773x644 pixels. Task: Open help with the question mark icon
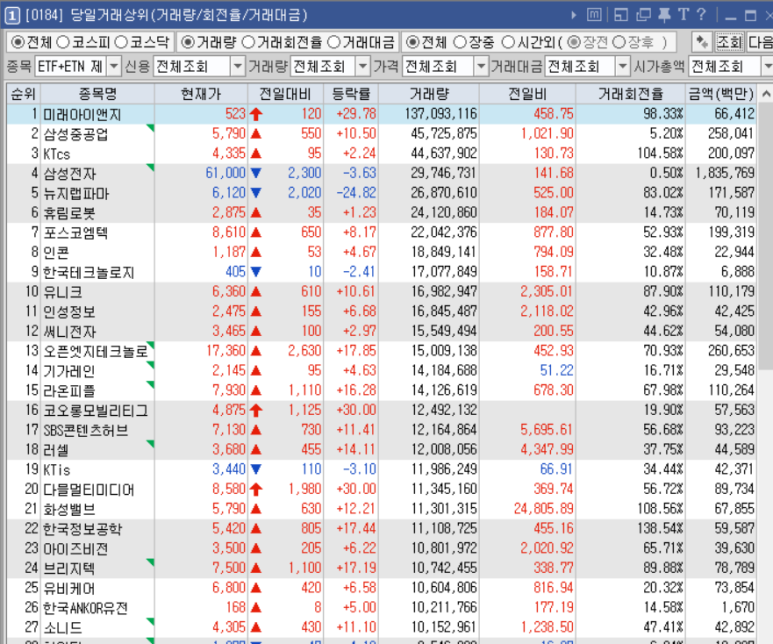click(x=702, y=15)
